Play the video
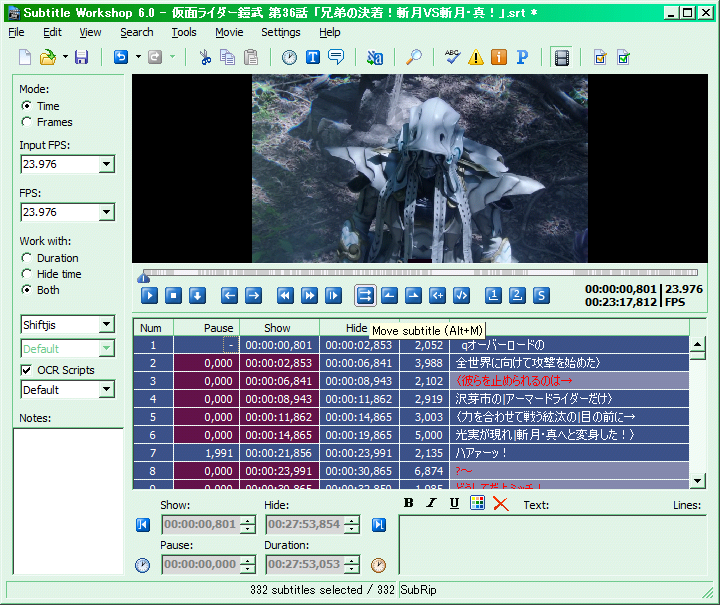Screen dimensions: 720x605 pyautogui.click(x=149, y=296)
